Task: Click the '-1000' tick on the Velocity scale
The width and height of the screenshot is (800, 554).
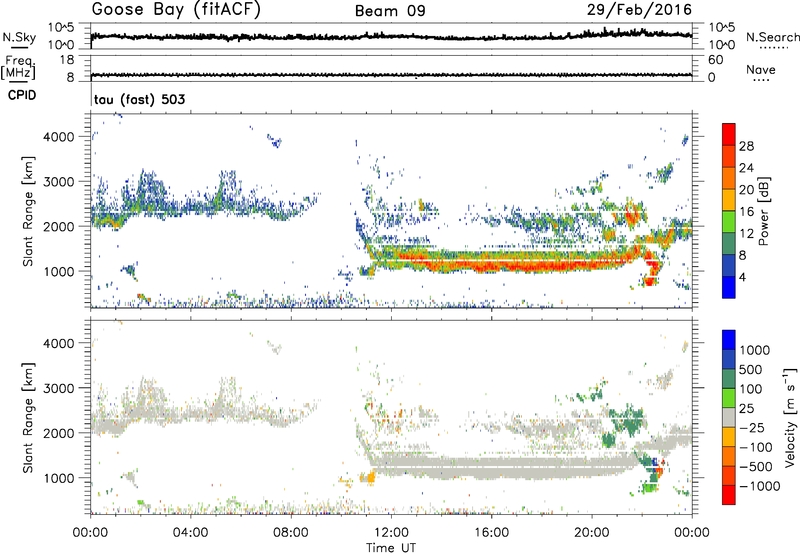Action: point(759,486)
